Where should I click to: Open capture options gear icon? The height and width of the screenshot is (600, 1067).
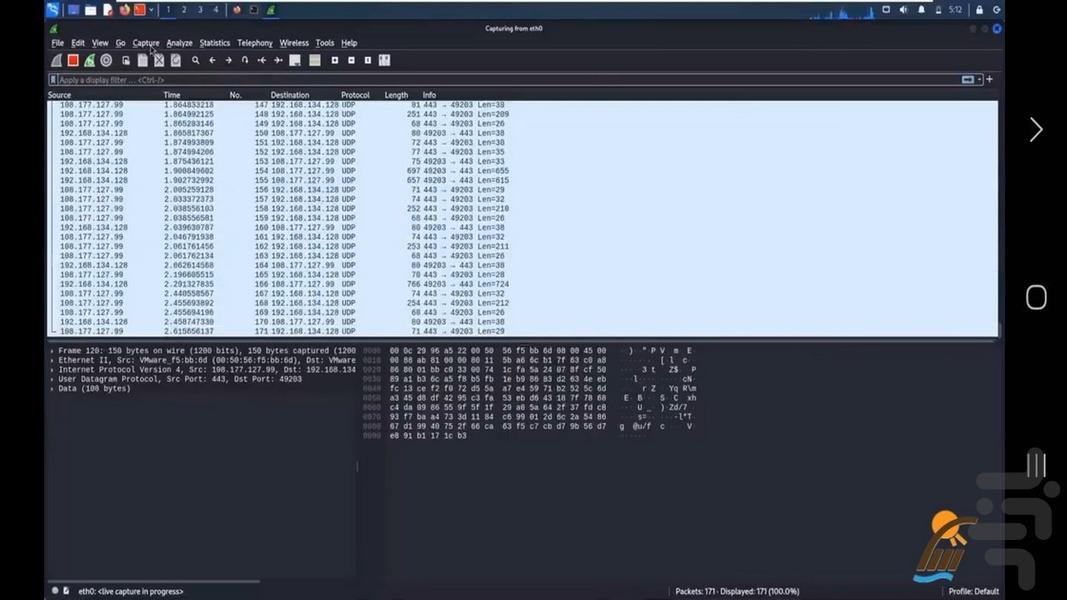pos(106,61)
